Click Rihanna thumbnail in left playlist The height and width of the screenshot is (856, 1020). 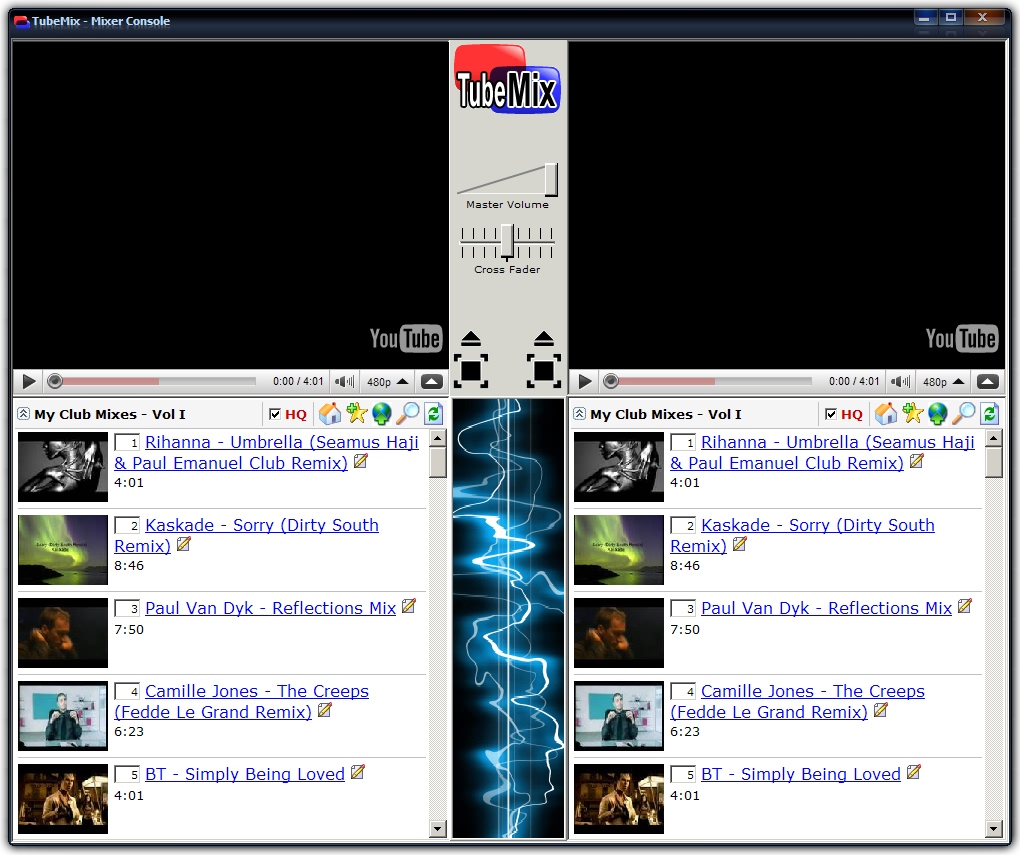click(x=62, y=466)
